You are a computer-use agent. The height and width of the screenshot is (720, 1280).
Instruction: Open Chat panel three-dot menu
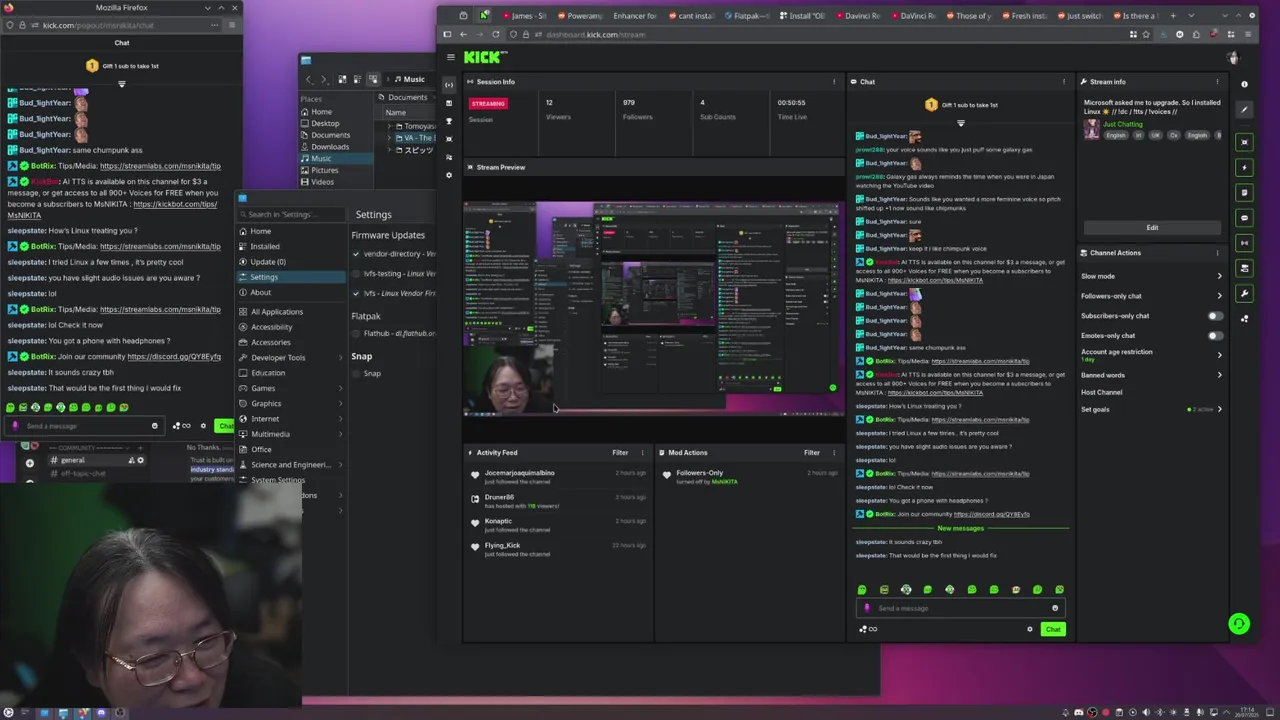tap(1064, 82)
